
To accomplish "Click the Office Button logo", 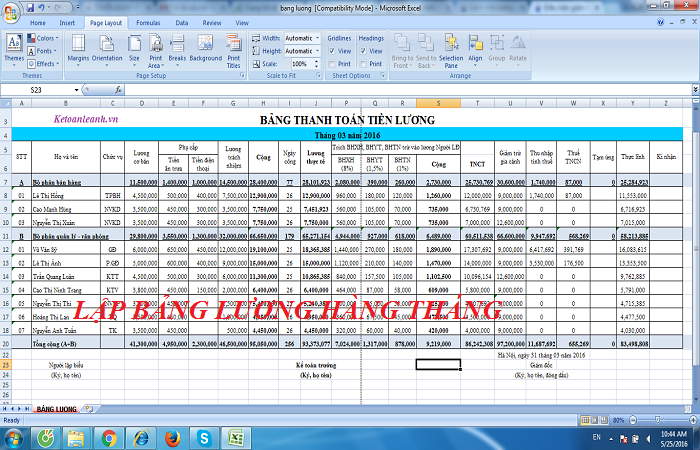I will click(10, 12).
